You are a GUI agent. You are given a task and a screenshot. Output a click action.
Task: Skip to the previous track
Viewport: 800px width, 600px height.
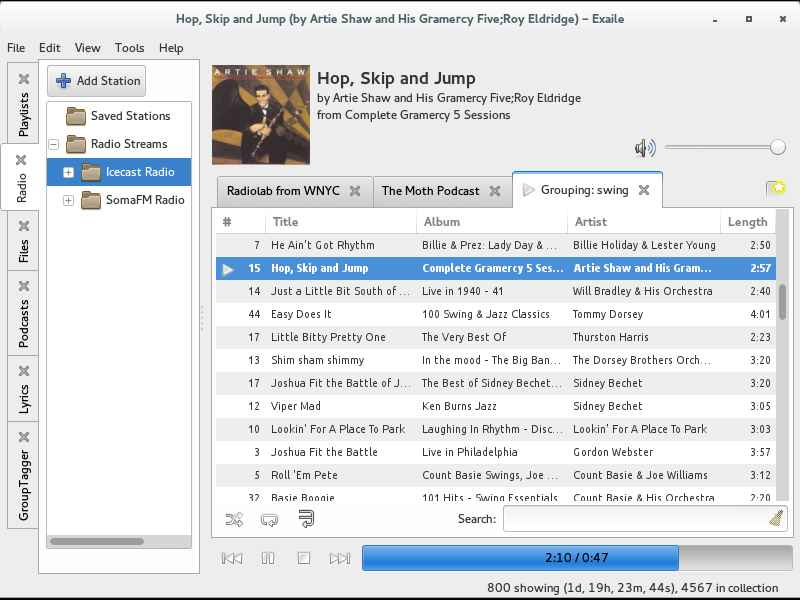pyautogui.click(x=232, y=558)
